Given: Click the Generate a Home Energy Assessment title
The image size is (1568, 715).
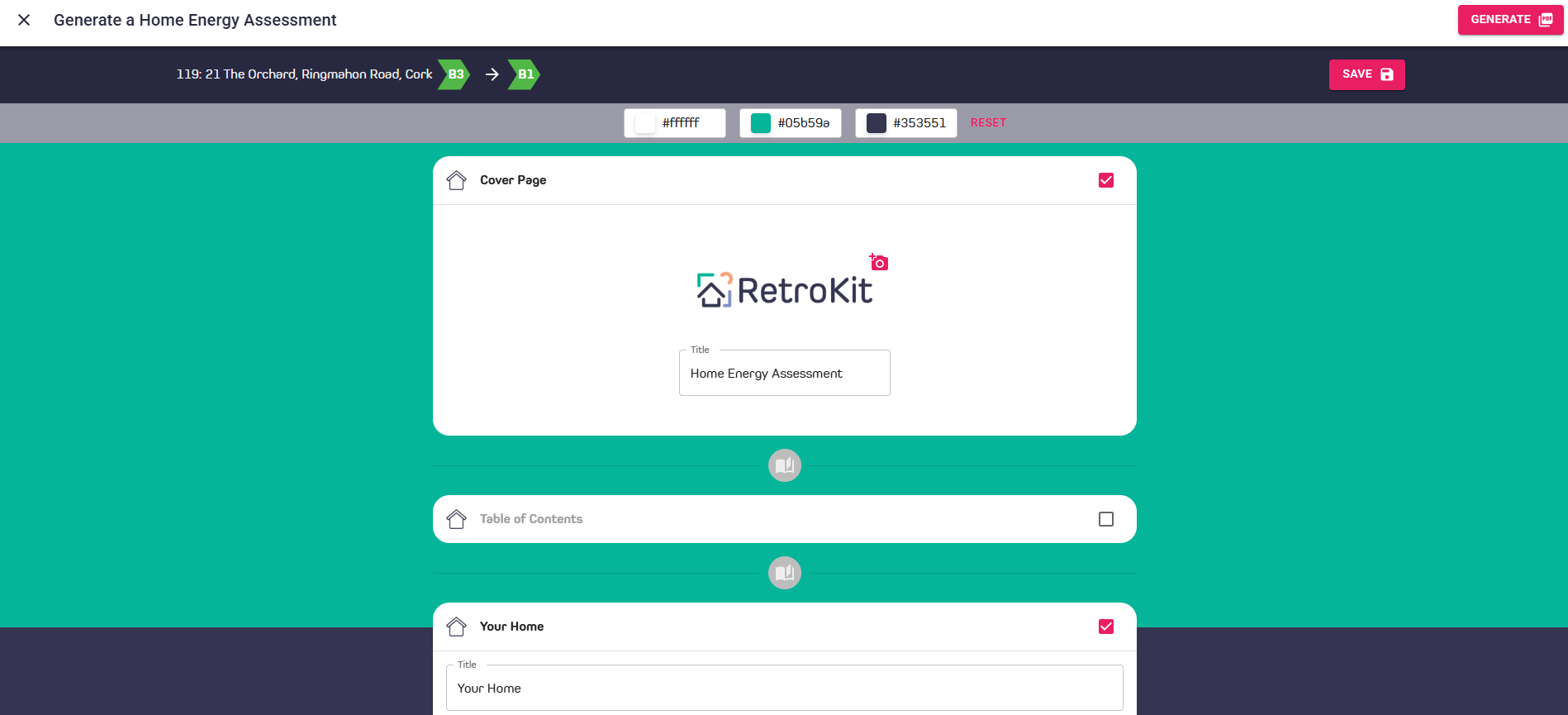Looking at the screenshot, I should coord(195,20).
